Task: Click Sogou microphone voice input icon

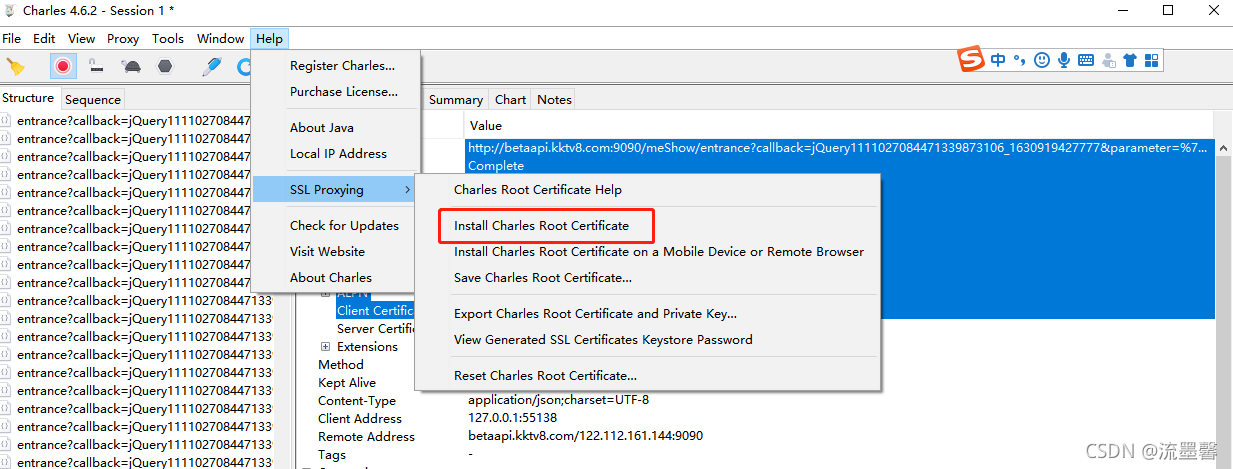Action: click(x=1064, y=61)
